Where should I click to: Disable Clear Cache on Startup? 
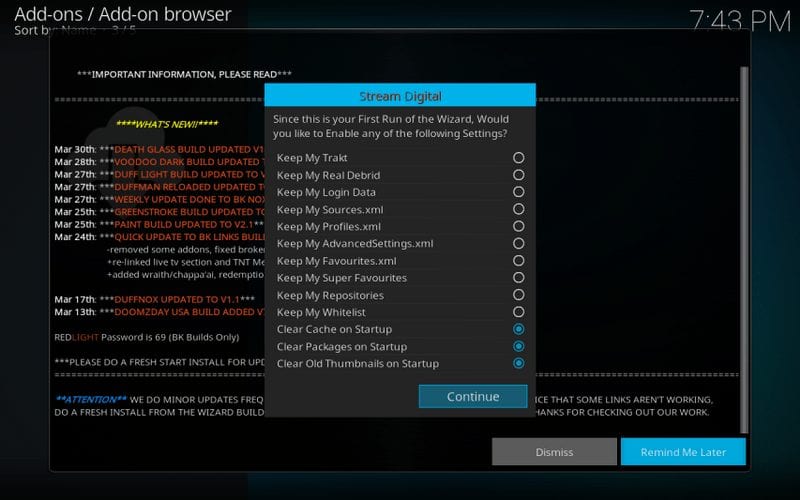pos(518,329)
